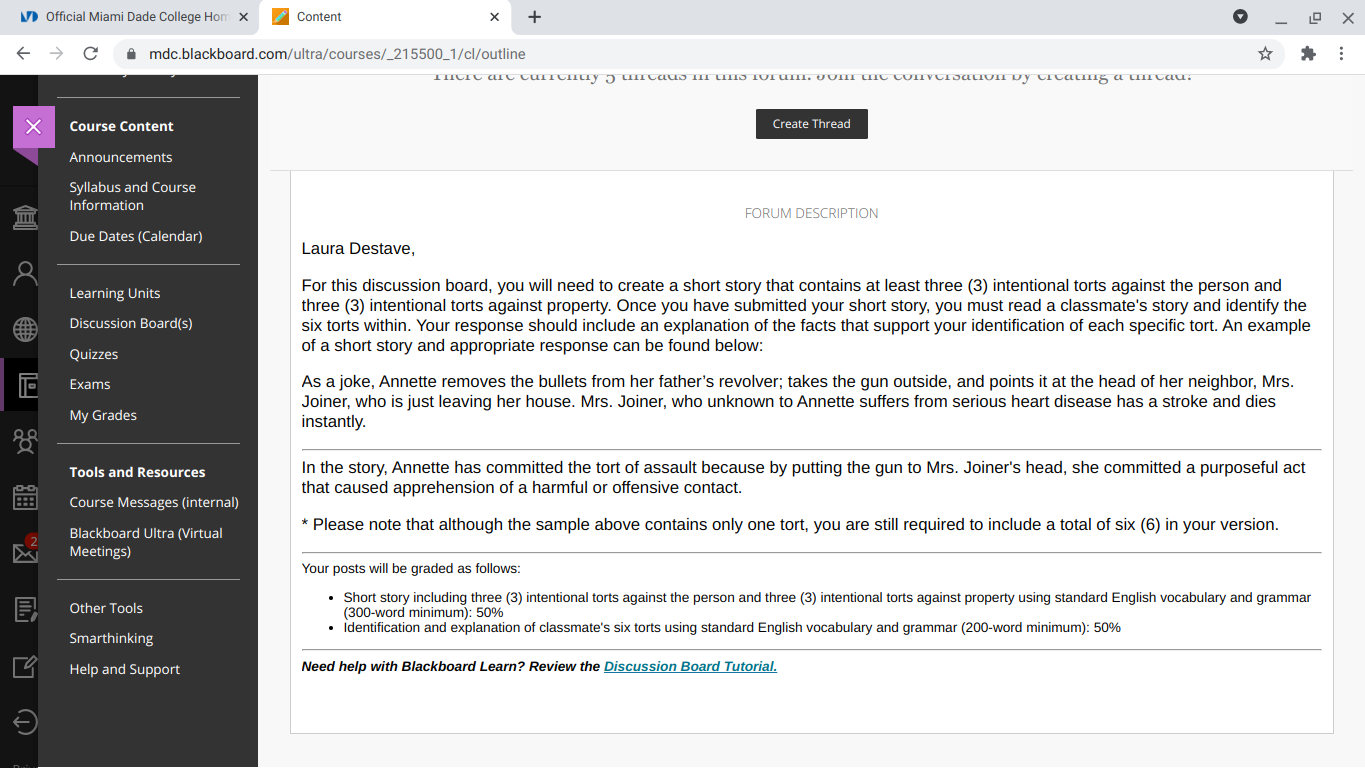1365x768 pixels.
Task: Close the Content tab
Action: (x=495, y=17)
